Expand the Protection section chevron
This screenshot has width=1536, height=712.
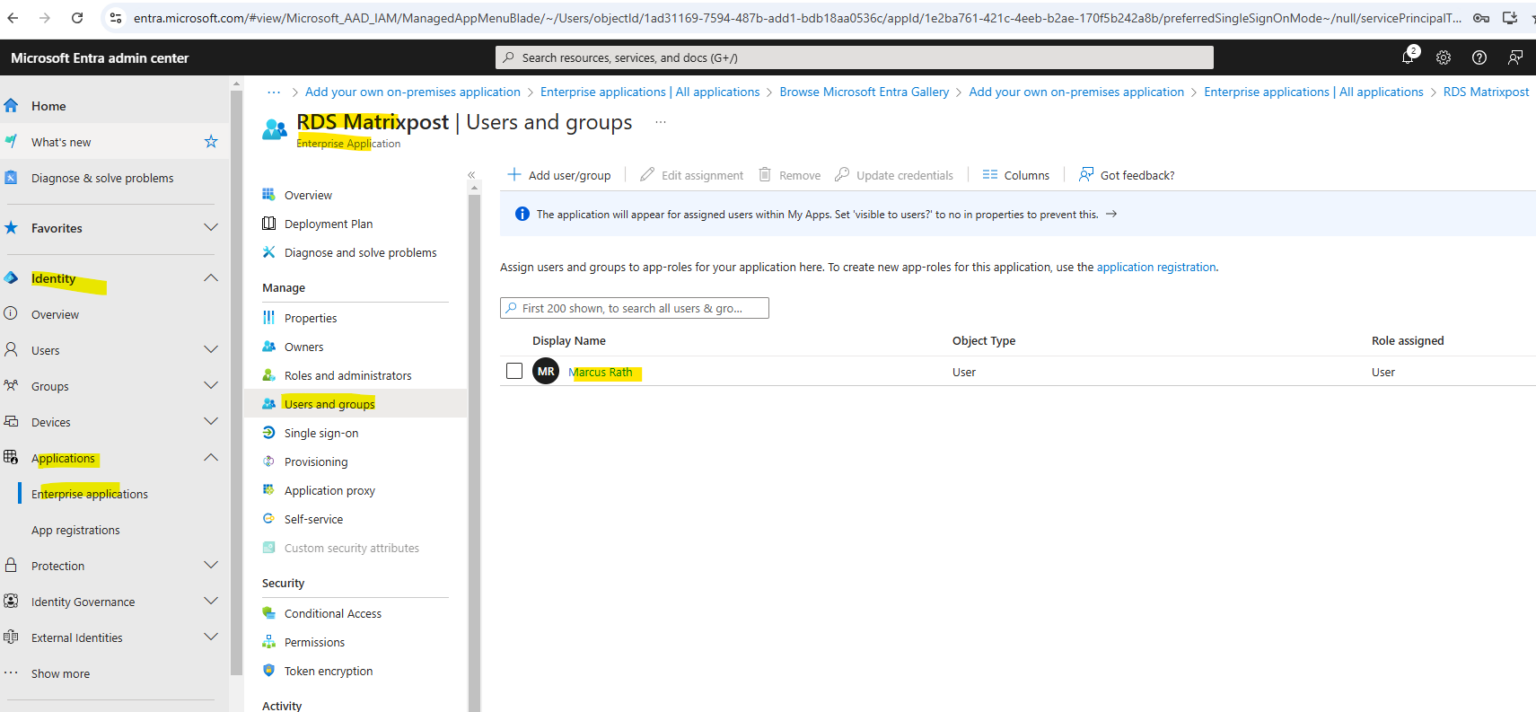[x=211, y=566]
